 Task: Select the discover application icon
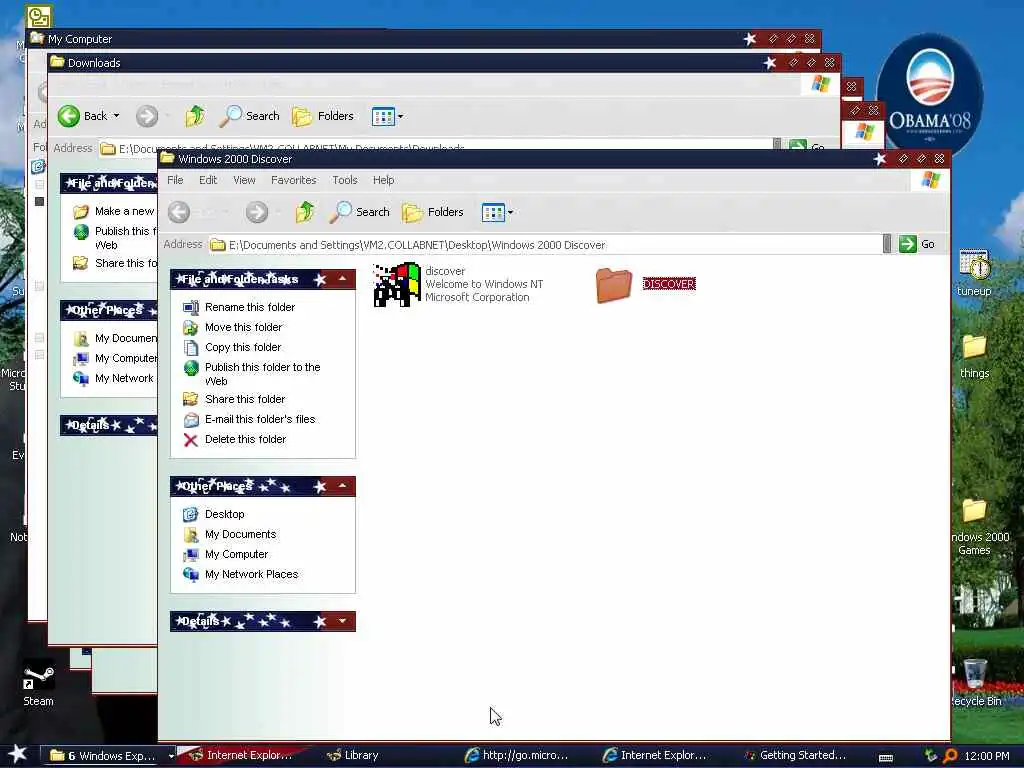coord(396,284)
